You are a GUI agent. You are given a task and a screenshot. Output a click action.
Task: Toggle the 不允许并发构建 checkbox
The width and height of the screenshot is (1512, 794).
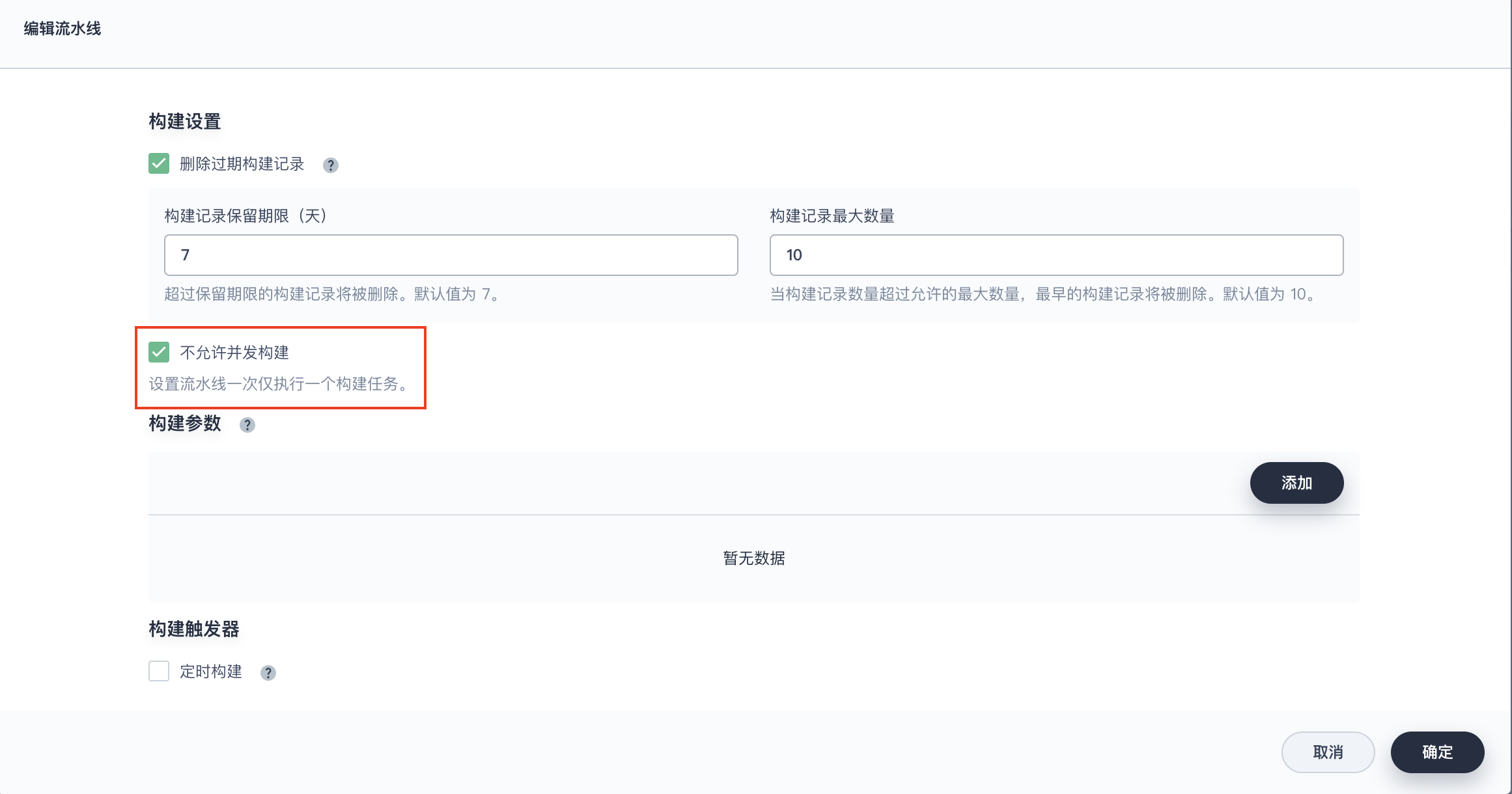point(159,352)
